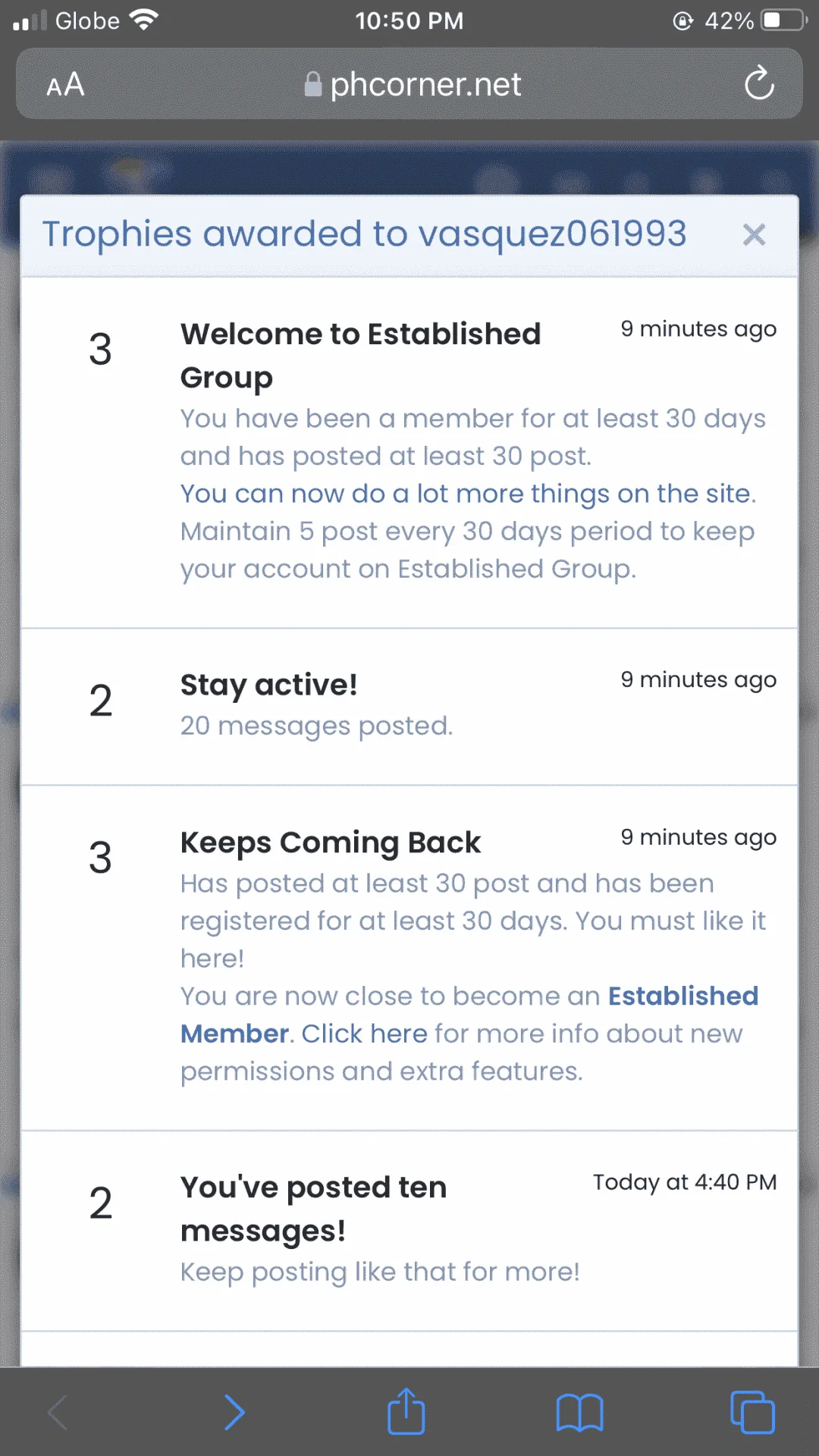
Task: Open the Established Member link
Action: [469, 1015]
